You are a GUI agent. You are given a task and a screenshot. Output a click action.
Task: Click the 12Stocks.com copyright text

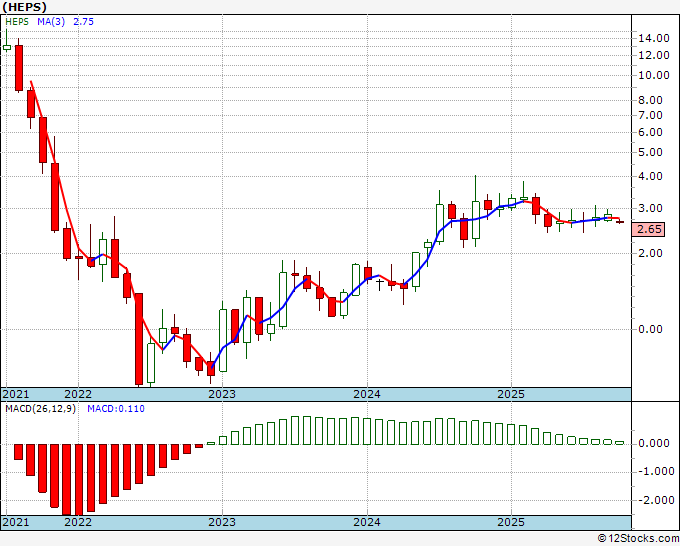pos(638,539)
